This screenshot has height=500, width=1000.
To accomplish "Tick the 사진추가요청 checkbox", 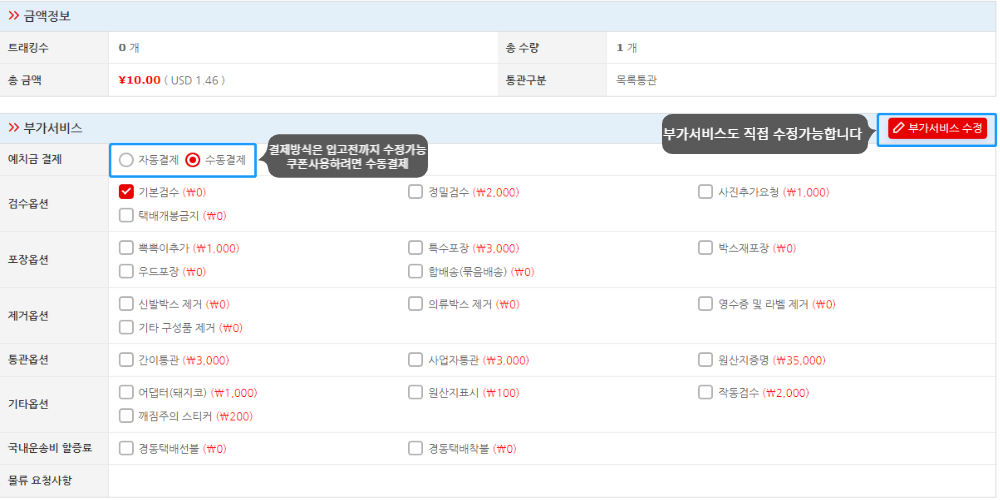I will (x=705, y=192).
